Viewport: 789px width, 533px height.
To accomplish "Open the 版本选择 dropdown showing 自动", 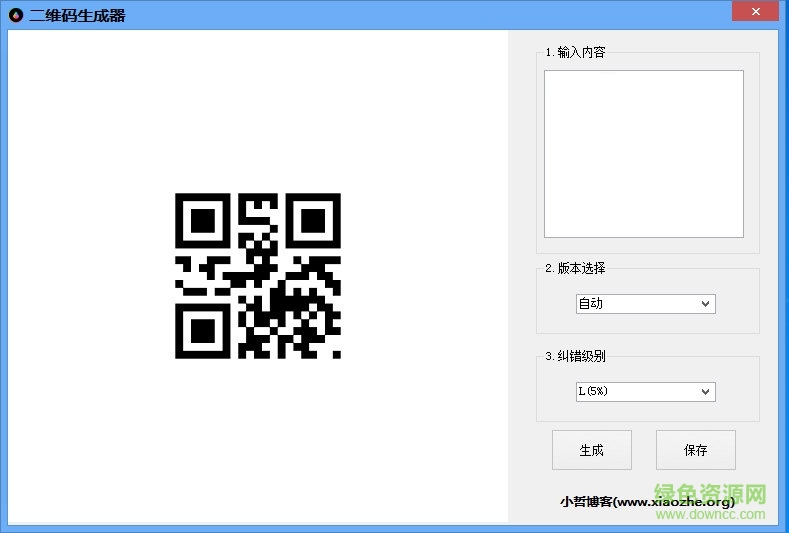I will pos(646,303).
